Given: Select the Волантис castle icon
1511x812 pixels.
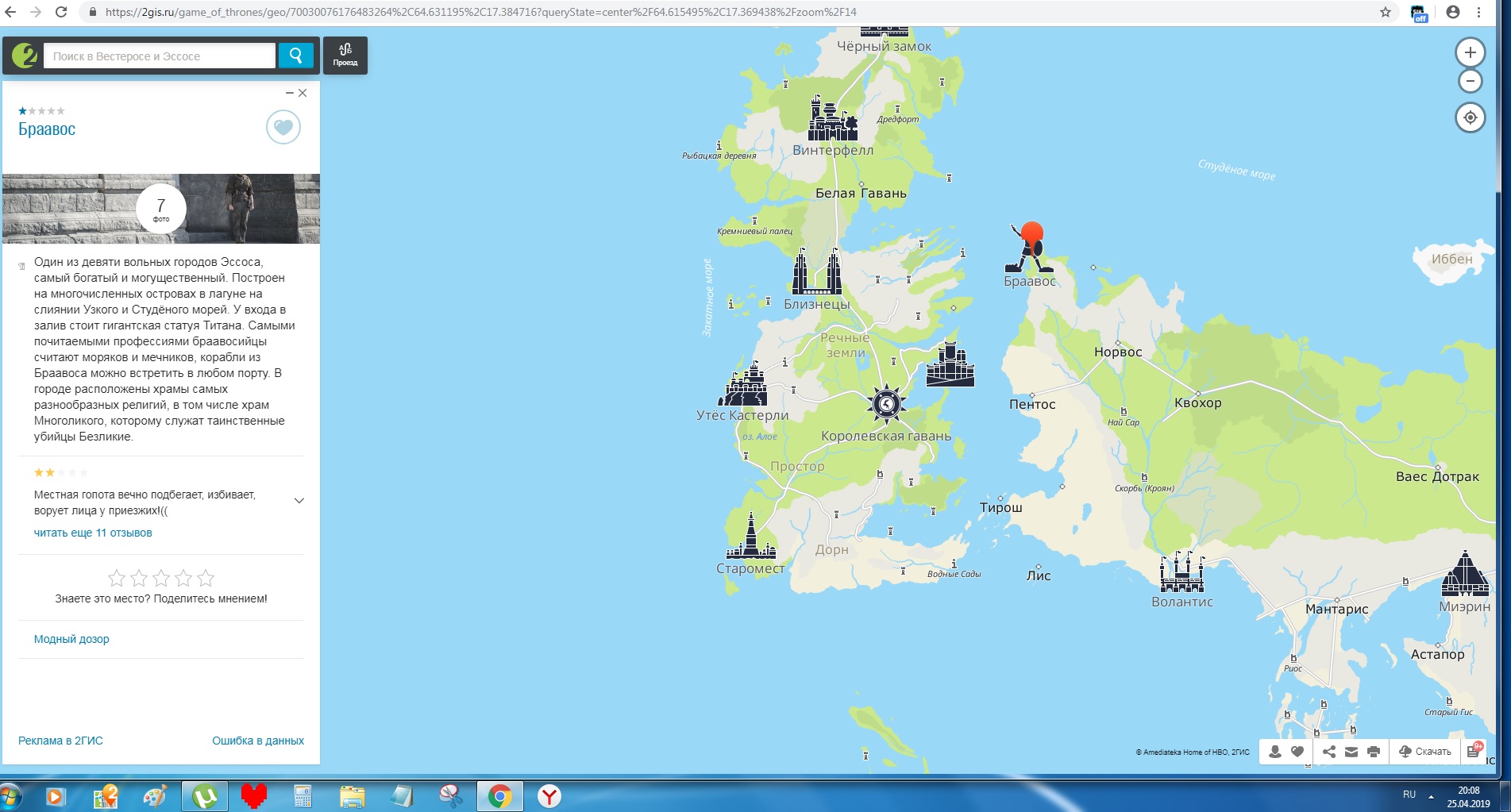Looking at the screenshot, I should [1181, 572].
